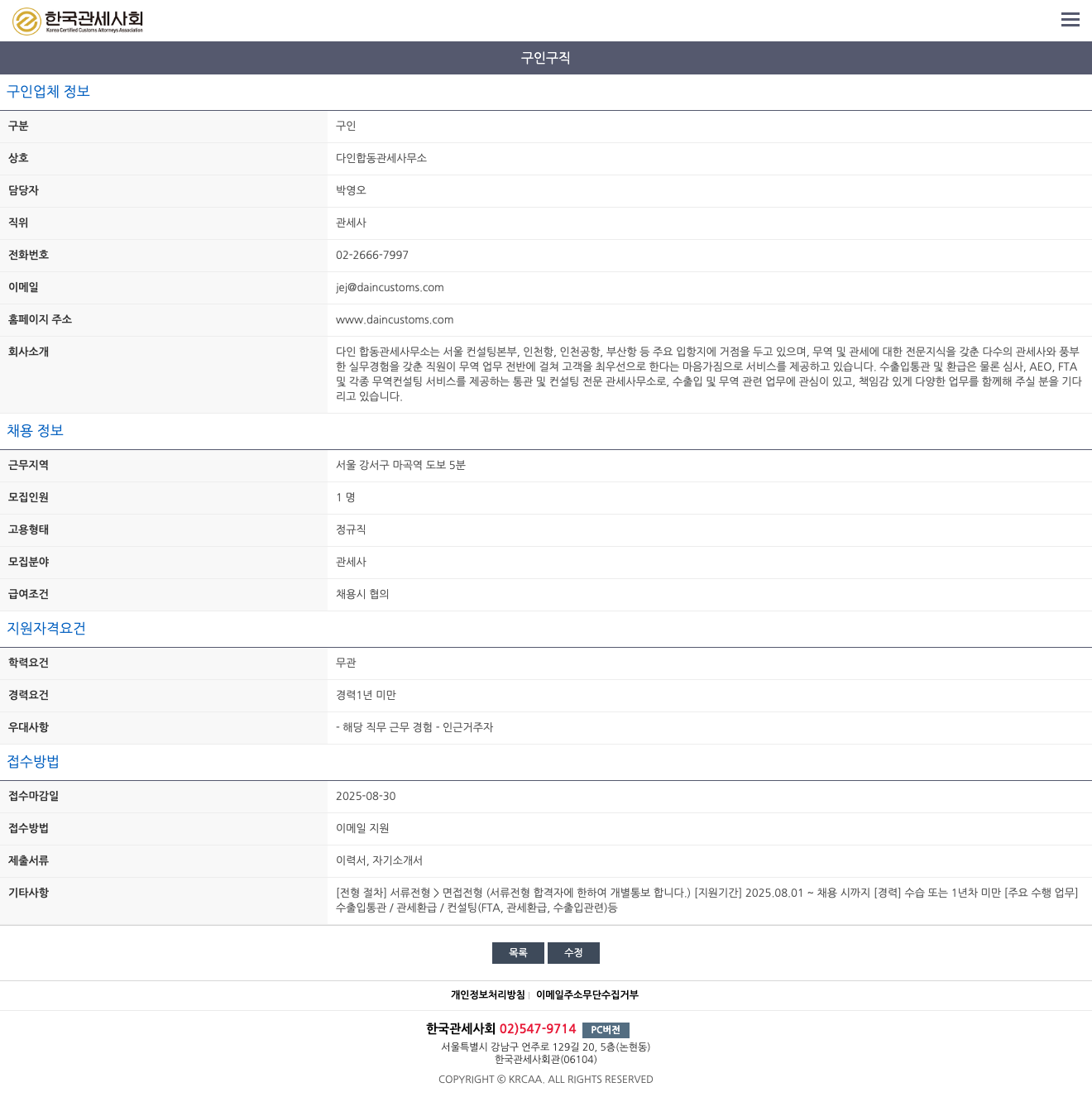Open the hamburger menu icon
Screen dimensions: 1092x1097
[1070, 19]
